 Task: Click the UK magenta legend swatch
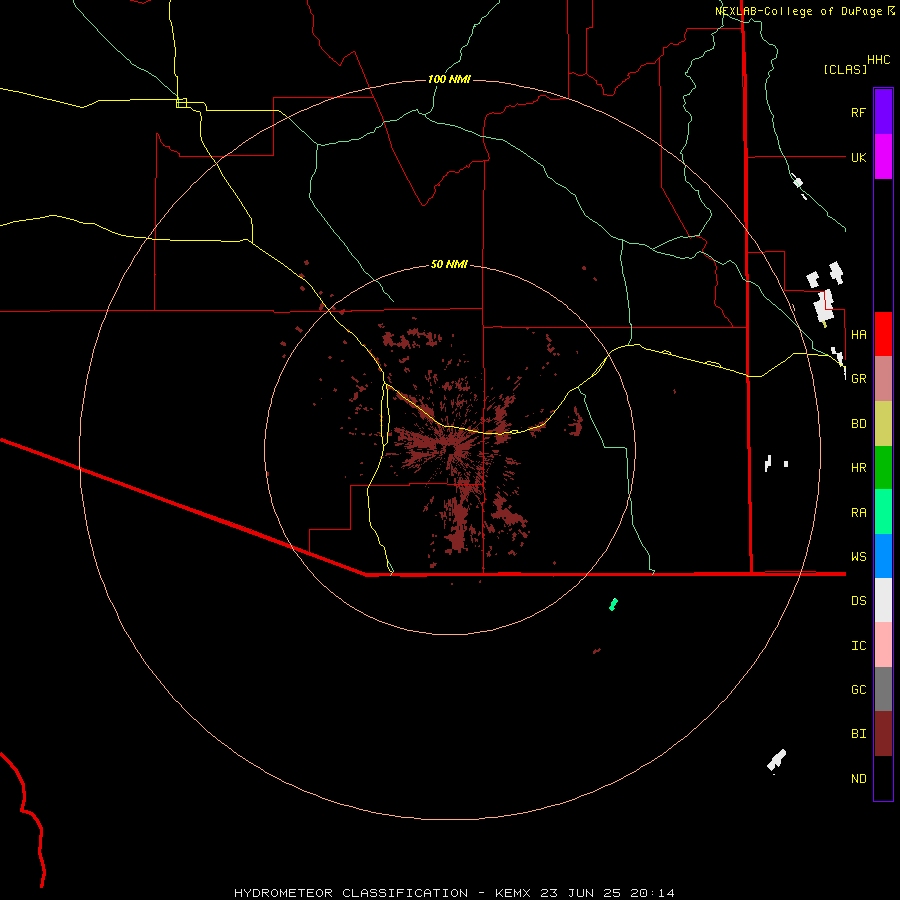click(883, 157)
